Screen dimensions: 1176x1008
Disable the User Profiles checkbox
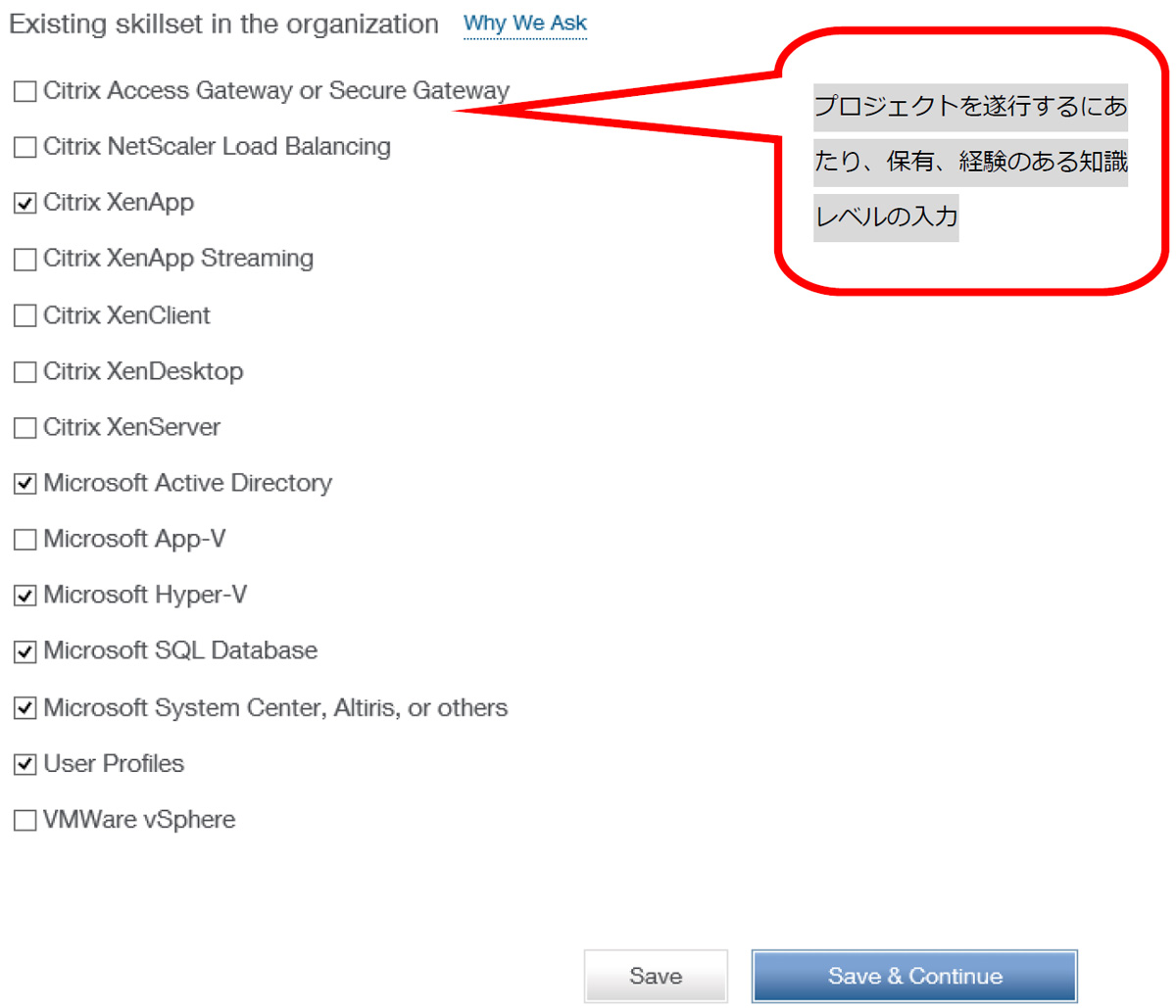tap(24, 764)
